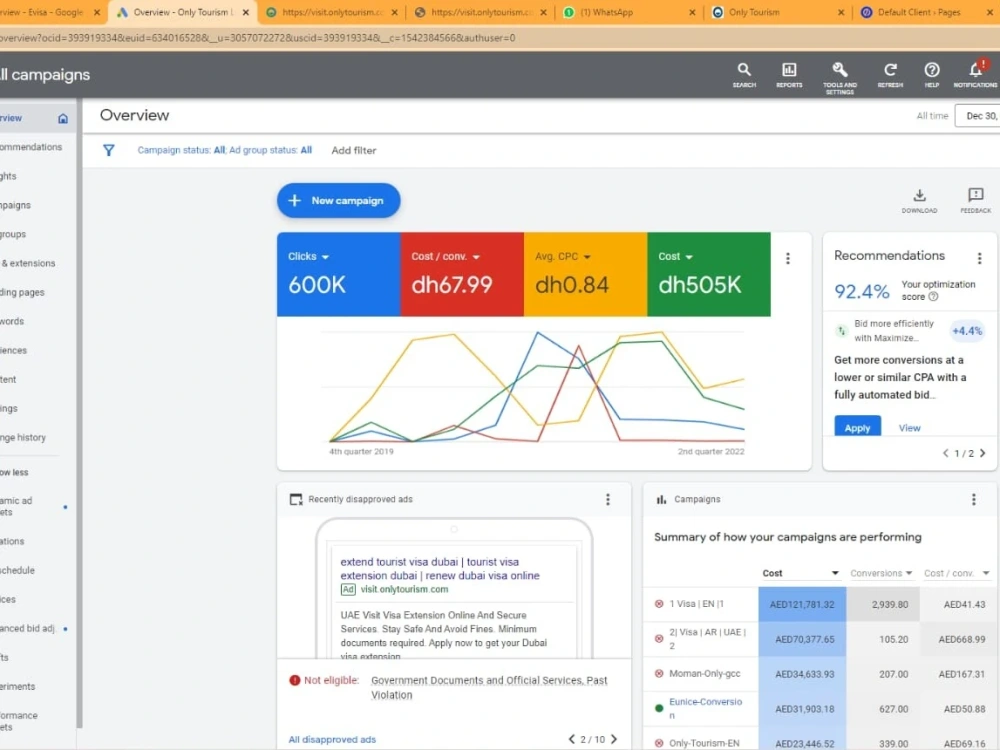Click the Campaigns card bar-chart icon

click(x=661, y=499)
